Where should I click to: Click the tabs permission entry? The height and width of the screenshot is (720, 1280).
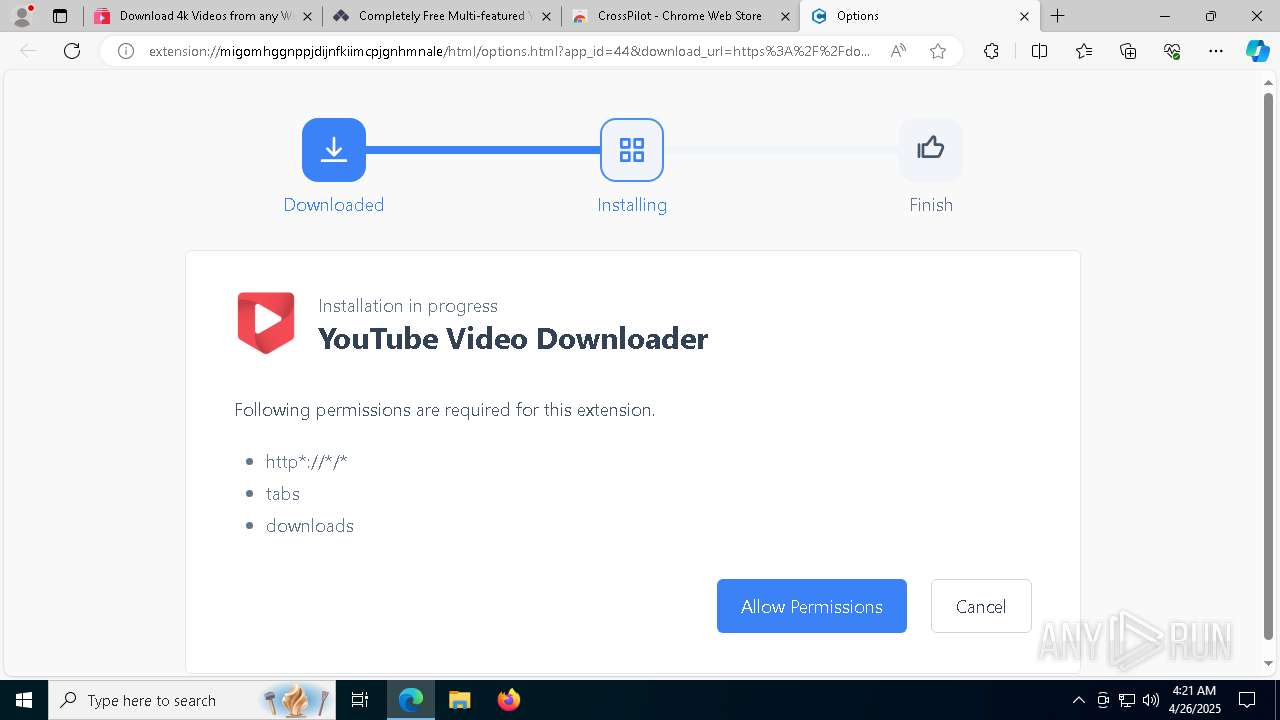click(283, 494)
